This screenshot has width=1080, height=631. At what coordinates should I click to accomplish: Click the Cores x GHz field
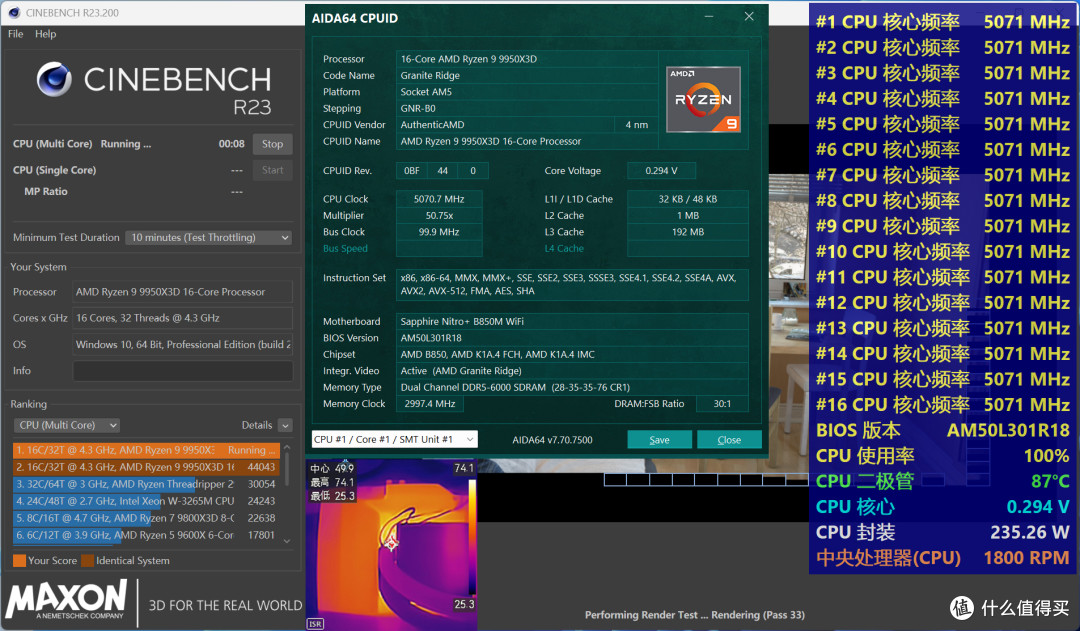click(x=183, y=318)
